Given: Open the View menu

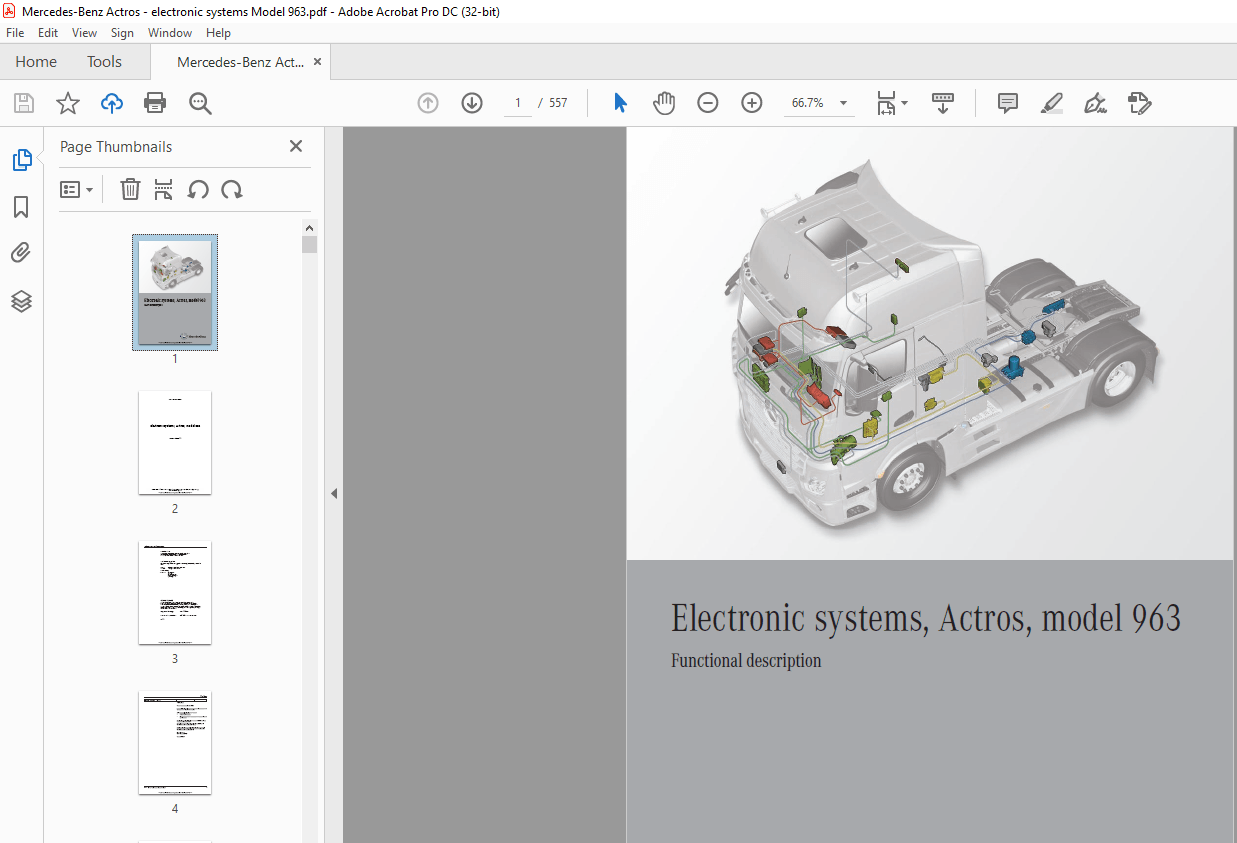Looking at the screenshot, I should click(84, 32).
